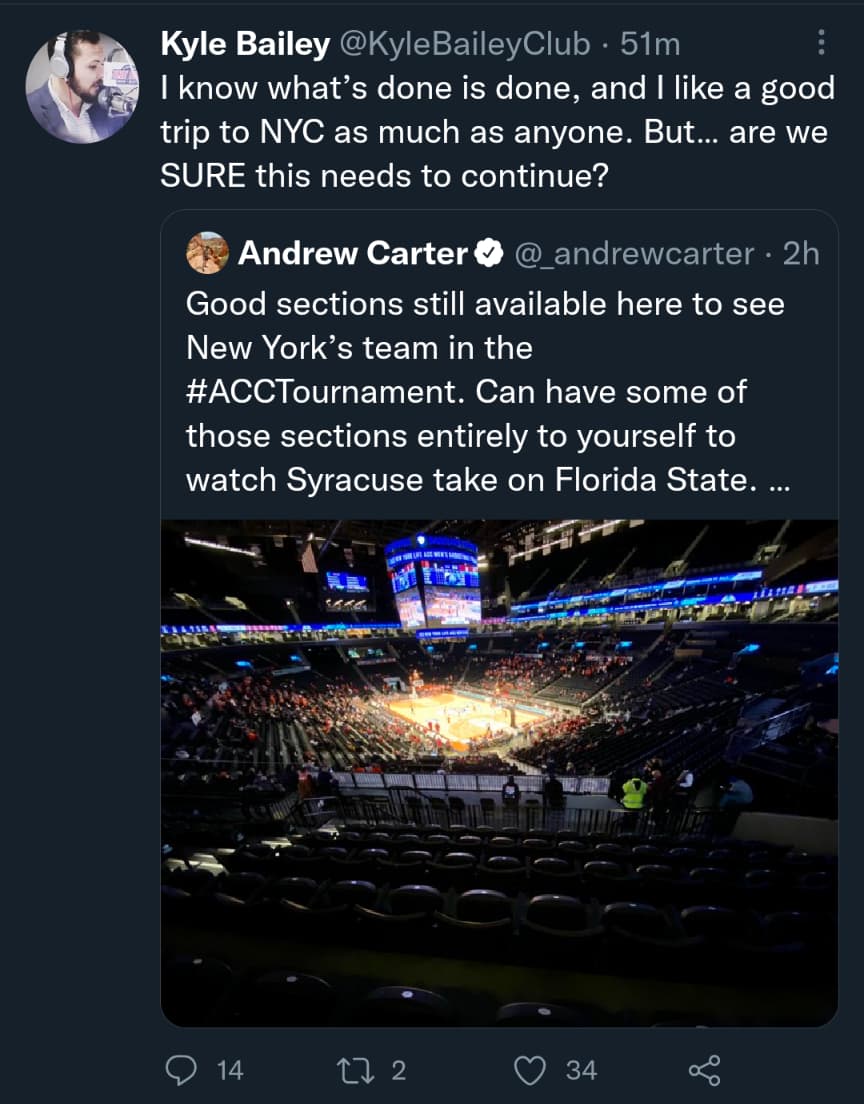Click Andrew Carter's verified badge
This screenshot has height=1104, width=864.
[x=488, y=254]
